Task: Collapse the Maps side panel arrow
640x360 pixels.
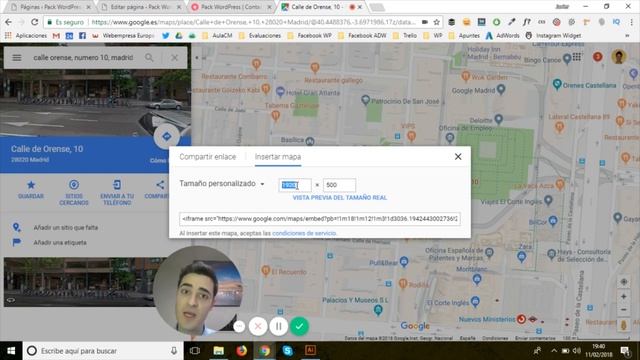Action: 197,58
